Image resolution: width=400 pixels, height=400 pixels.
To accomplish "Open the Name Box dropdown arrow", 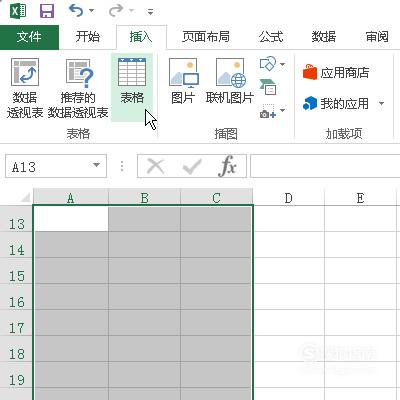I will [x=97, y=165].
